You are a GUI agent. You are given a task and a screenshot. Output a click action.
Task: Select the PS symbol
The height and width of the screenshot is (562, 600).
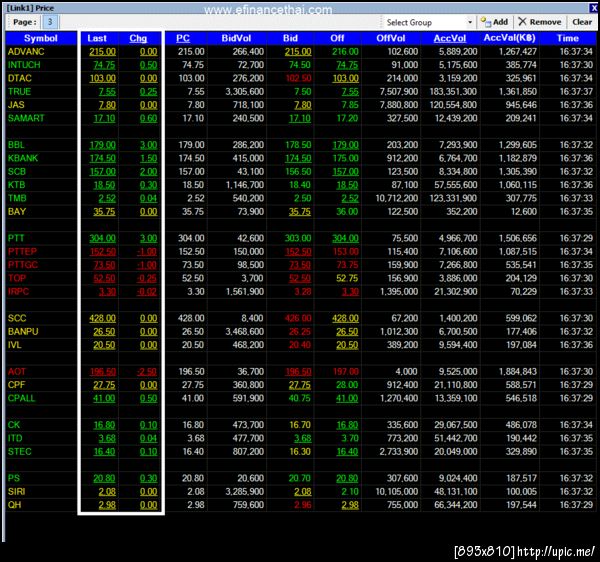click(x=14, y=479)
